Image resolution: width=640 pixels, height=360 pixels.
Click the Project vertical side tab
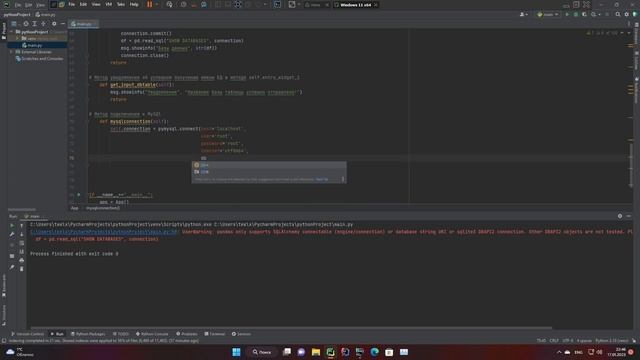tap(4, 31)
